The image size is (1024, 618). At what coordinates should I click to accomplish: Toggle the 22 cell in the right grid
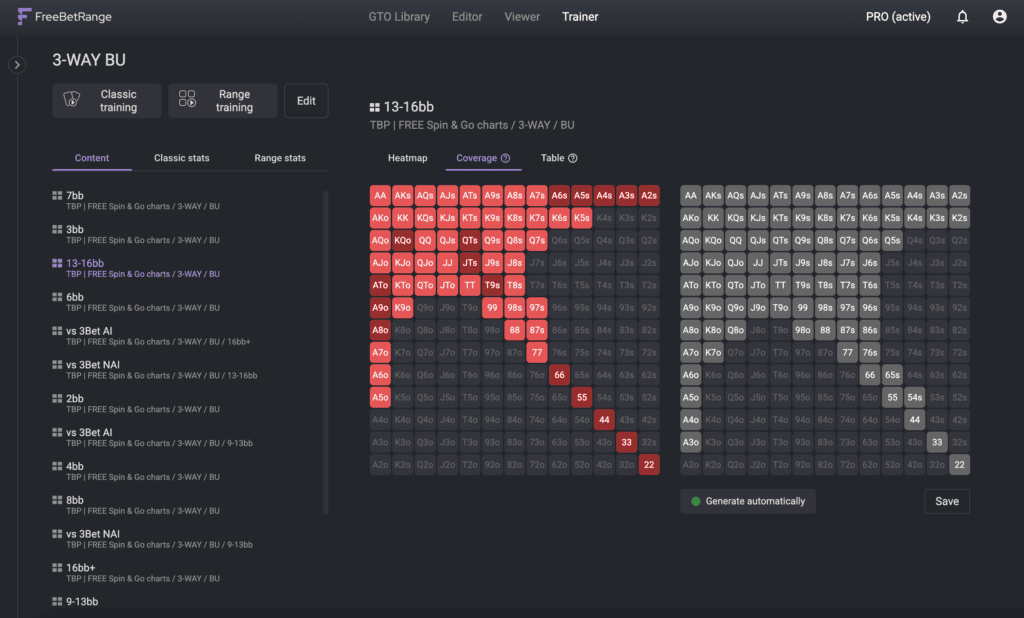pos(959,464)
